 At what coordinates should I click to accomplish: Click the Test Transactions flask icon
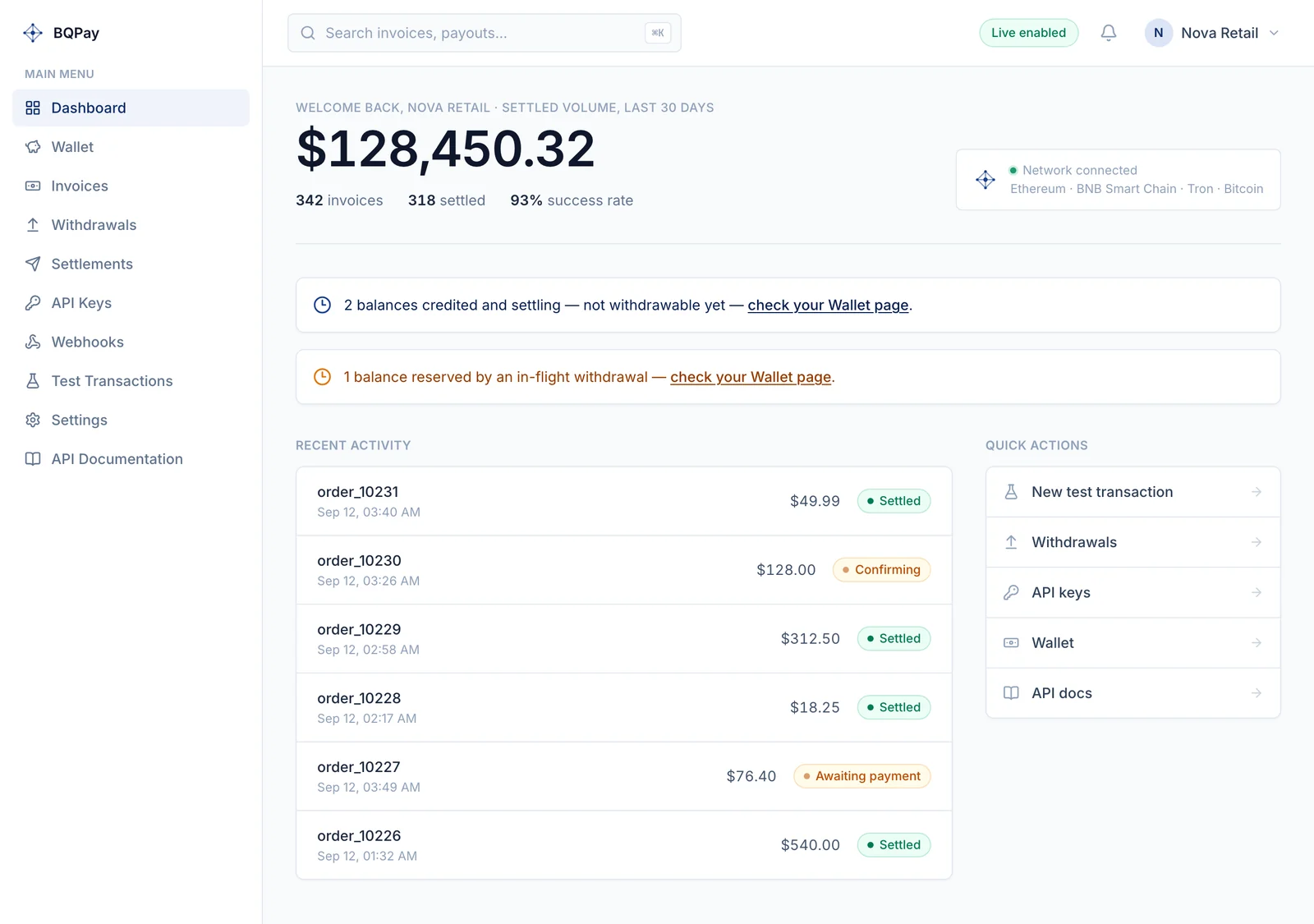(x=33, y=381)
